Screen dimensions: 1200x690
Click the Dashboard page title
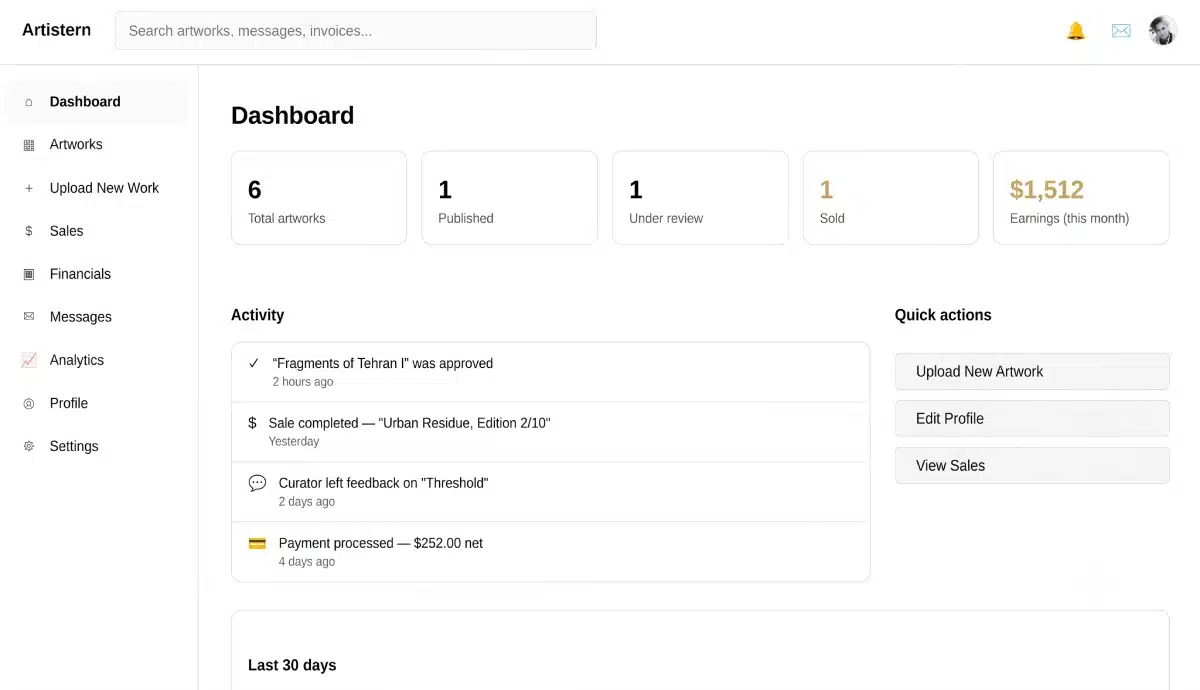292,116
